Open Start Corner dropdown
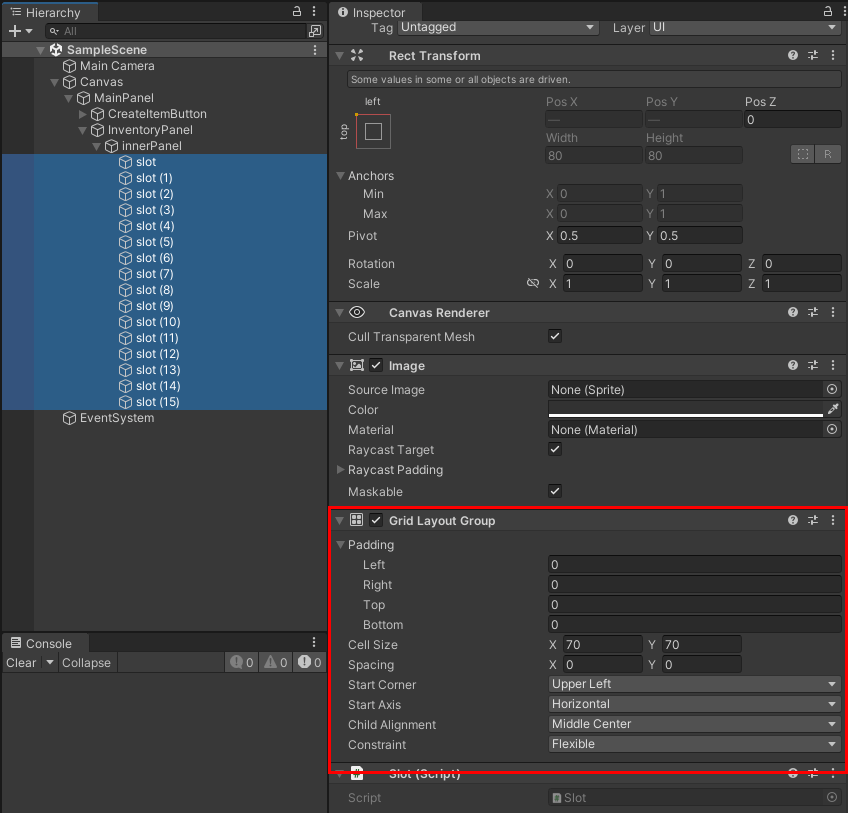848x813 pixels. pyautogui.click(x=694, y=684)
